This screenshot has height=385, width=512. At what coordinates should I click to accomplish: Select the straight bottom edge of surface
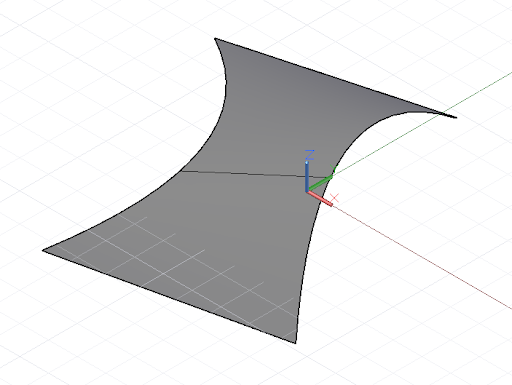coord(169,296)
